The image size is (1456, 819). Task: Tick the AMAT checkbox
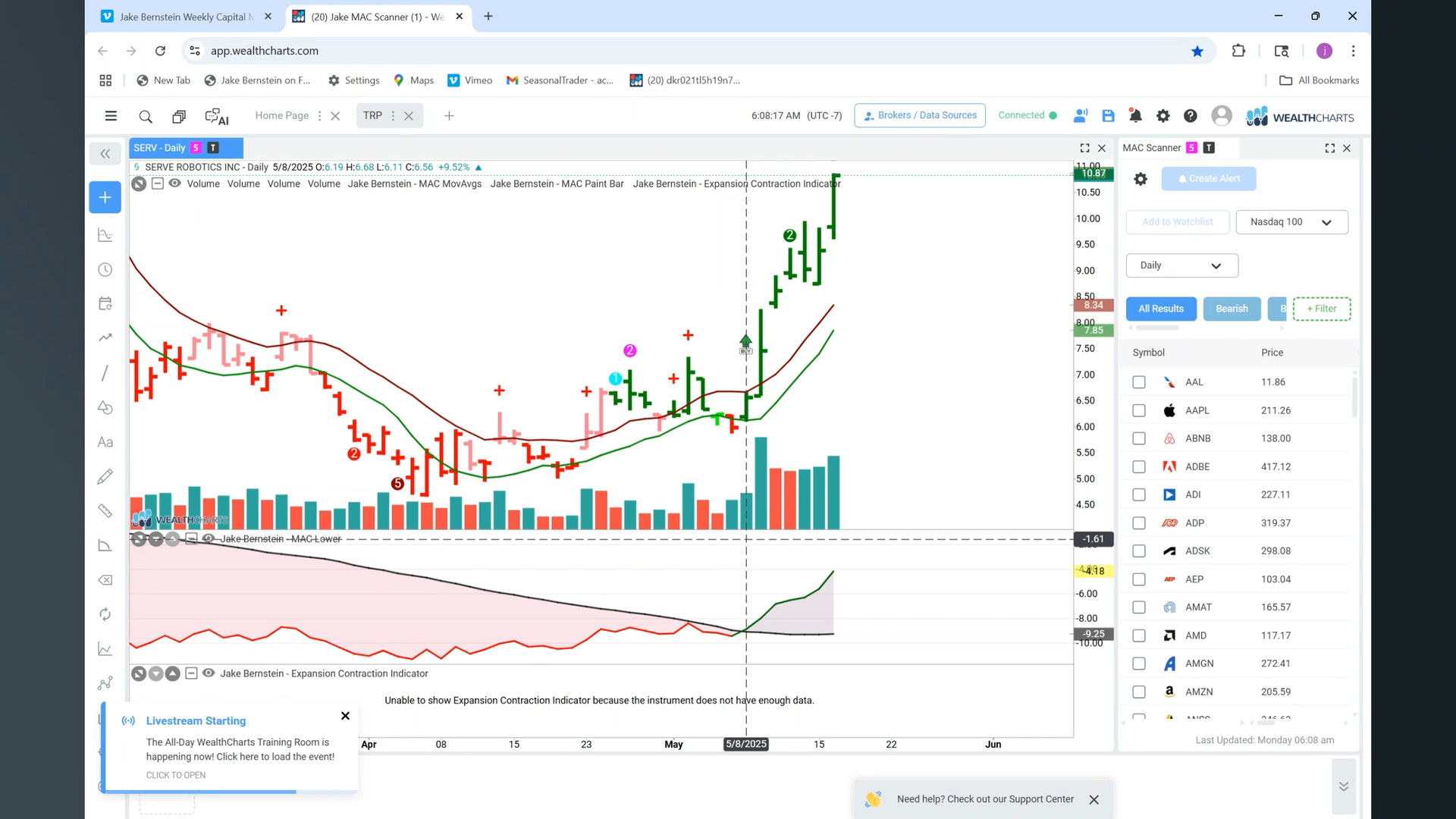point(1139,607)
